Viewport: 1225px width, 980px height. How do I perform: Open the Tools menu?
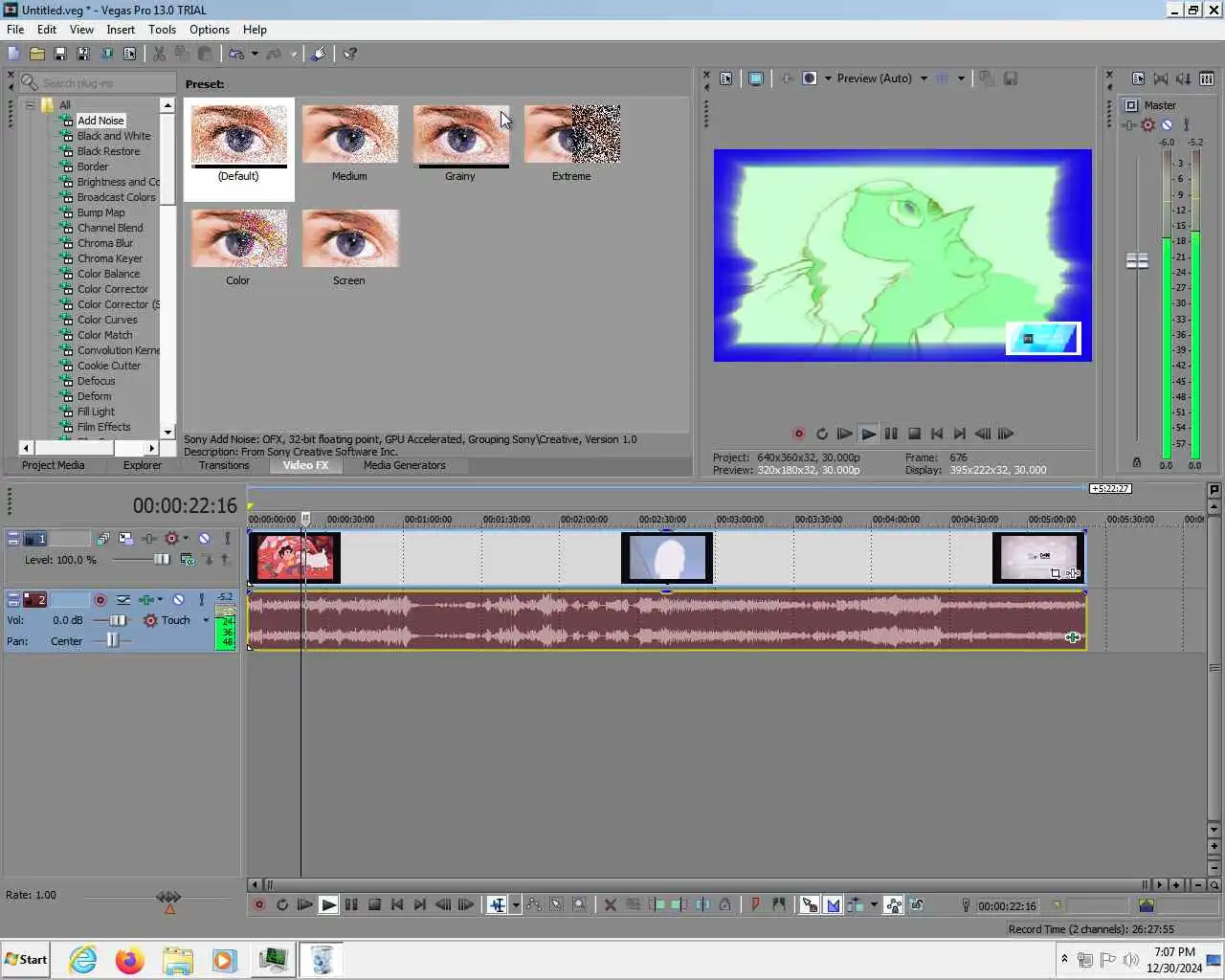(162, 30)
